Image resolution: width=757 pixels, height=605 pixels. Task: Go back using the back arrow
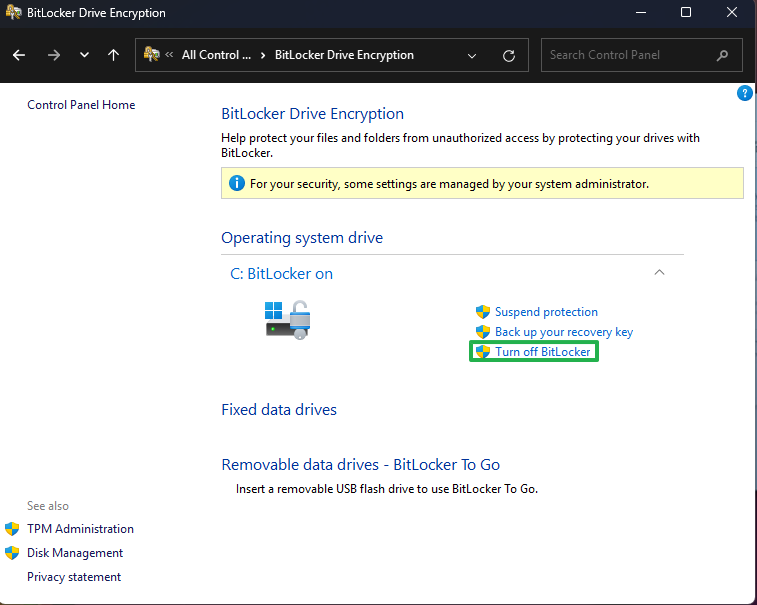19,55
